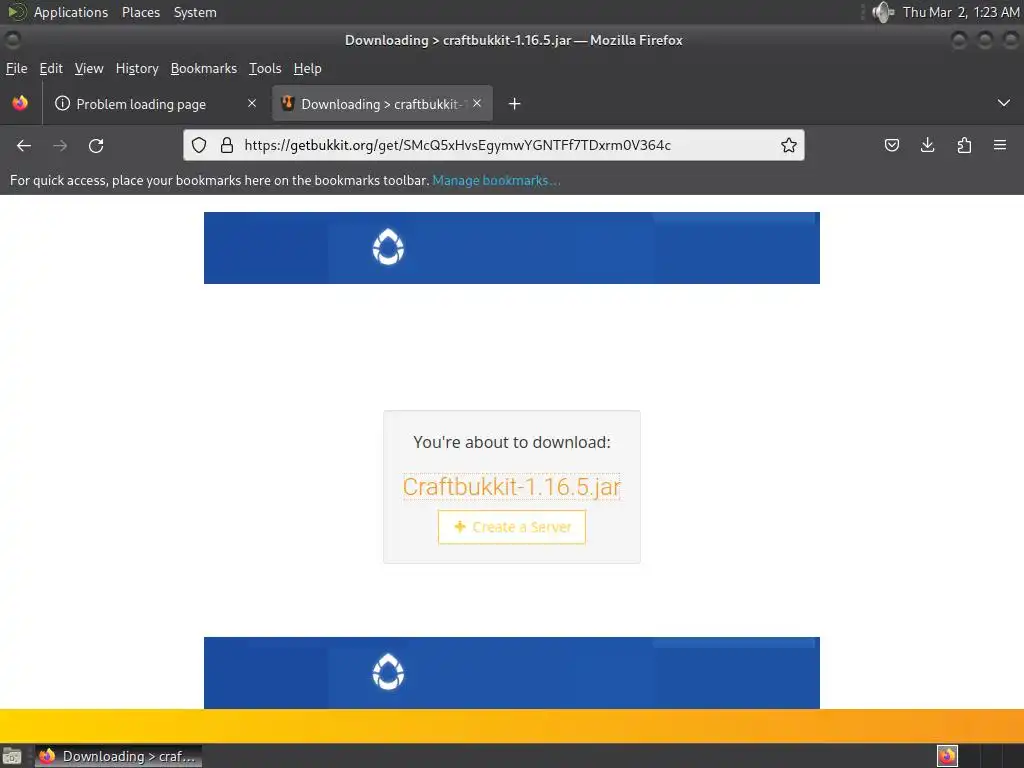Screen dimensions: 1024x768
Task: Open a new tab
Action: click(x=515, y=104)
